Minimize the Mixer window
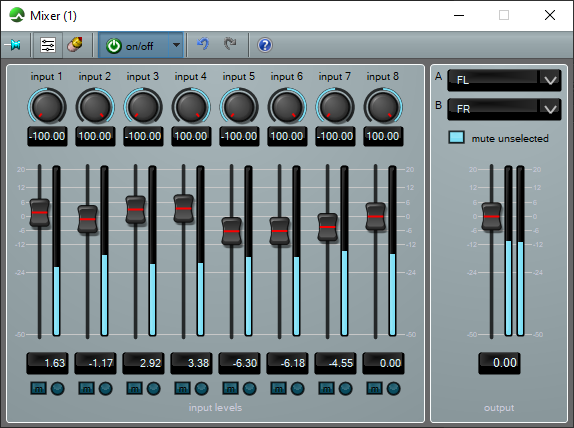The width and height of the screenshot is (574, 428). click(459, 15)
